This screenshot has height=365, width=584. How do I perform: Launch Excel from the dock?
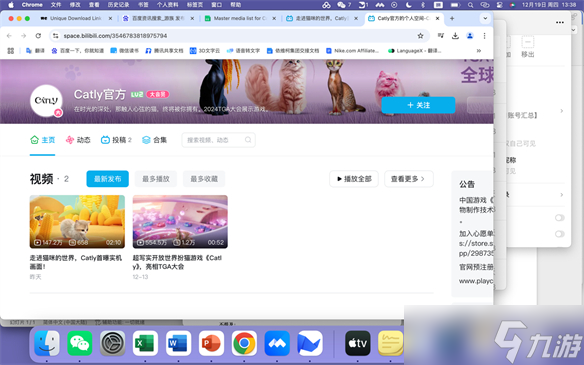pyautogui.click(x=145, y=343)
